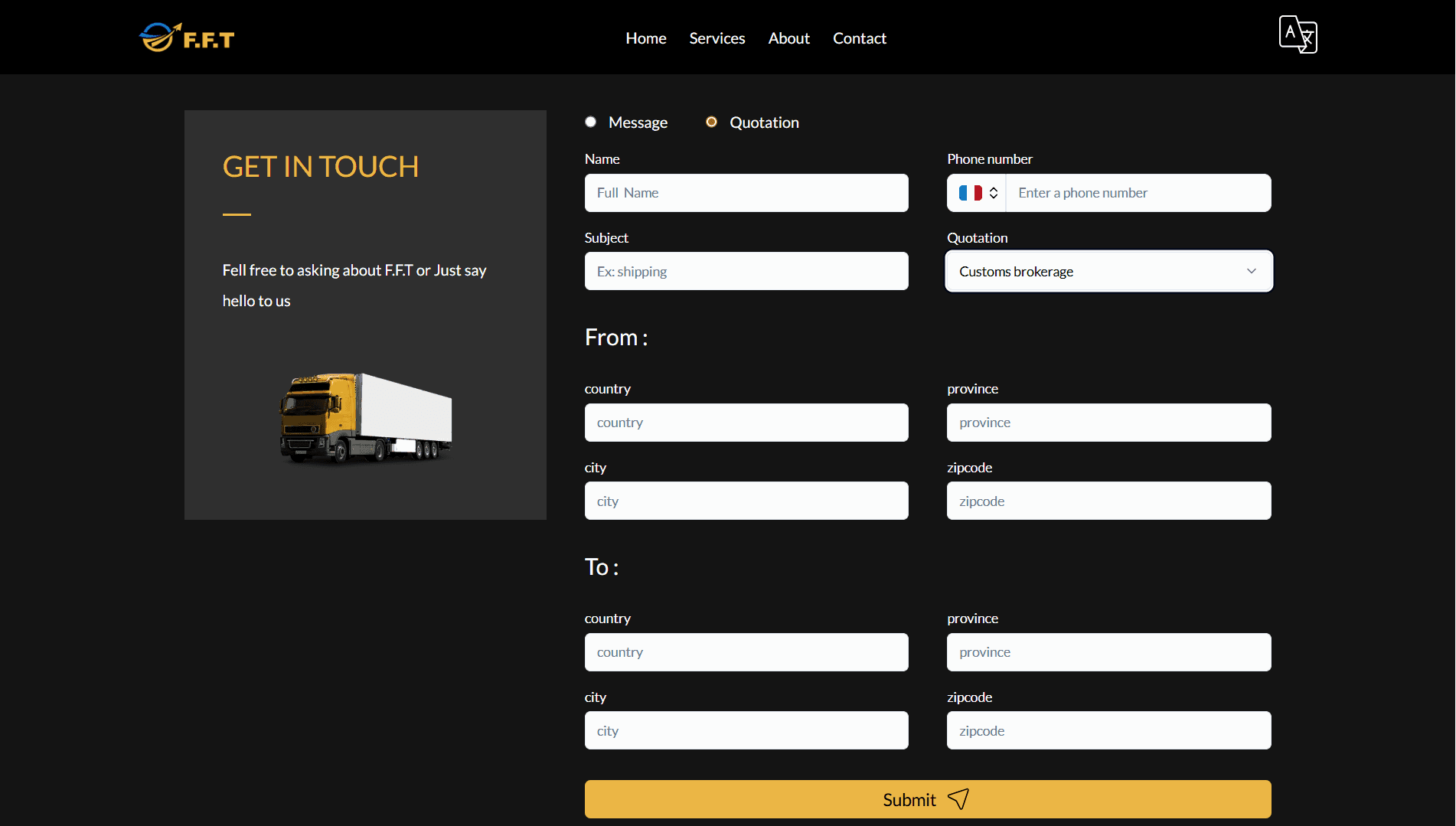Navigate to the About page
Image resolution: width=1456 pixels, height=826 pixels.
tap(788, 38)
